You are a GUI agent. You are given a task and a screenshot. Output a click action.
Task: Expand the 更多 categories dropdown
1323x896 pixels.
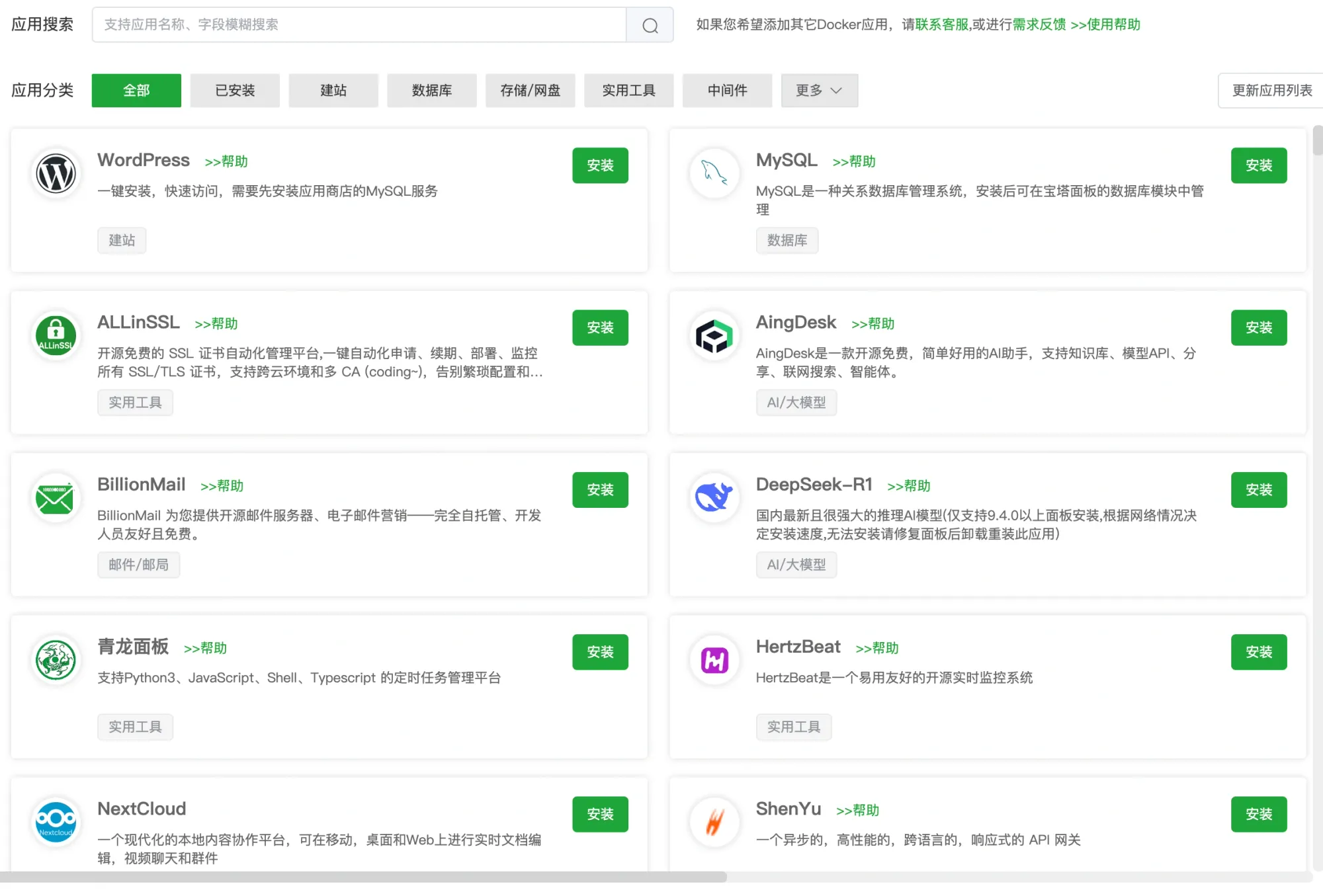(820, 91)
